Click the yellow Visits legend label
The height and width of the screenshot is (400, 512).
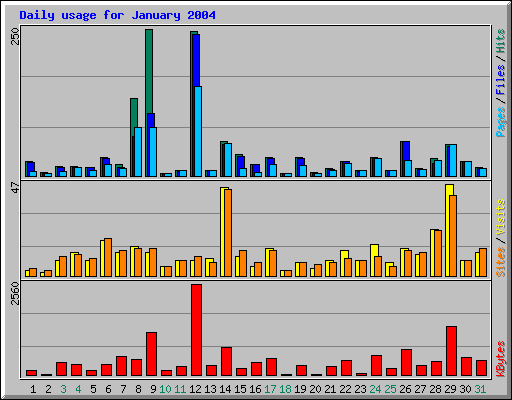coord(500,218)
